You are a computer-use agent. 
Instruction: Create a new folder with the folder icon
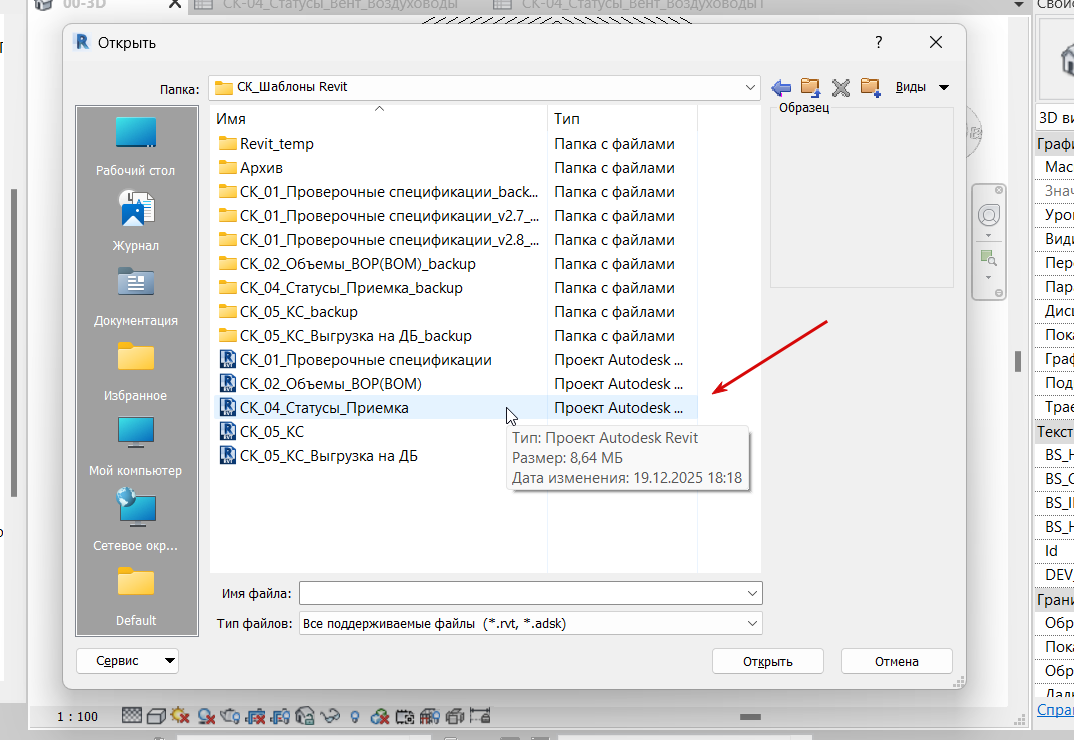pos(871,87)
